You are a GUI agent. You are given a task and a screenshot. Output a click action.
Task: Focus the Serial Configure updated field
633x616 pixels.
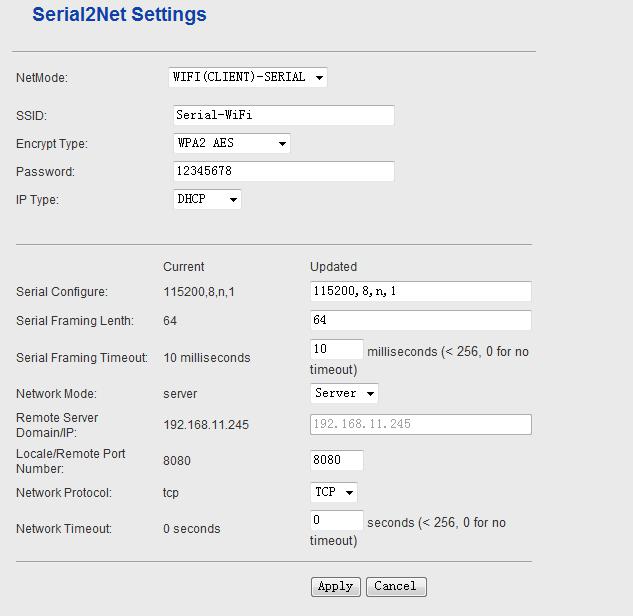(x=420, y=292)
